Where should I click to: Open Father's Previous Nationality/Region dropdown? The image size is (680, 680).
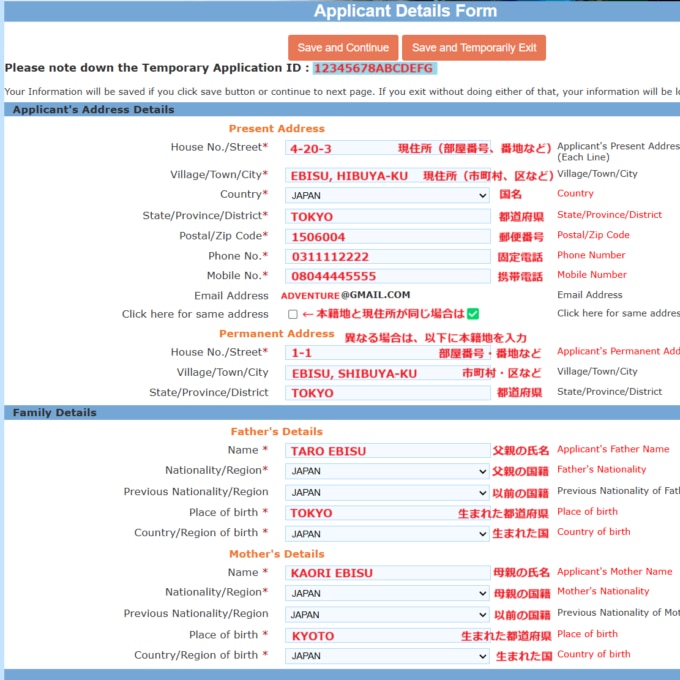tap(387, 493)
